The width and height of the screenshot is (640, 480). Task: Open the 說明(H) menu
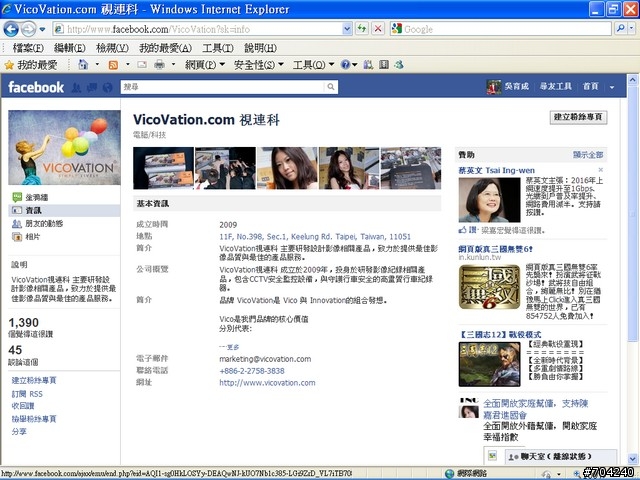coord(260,48)
